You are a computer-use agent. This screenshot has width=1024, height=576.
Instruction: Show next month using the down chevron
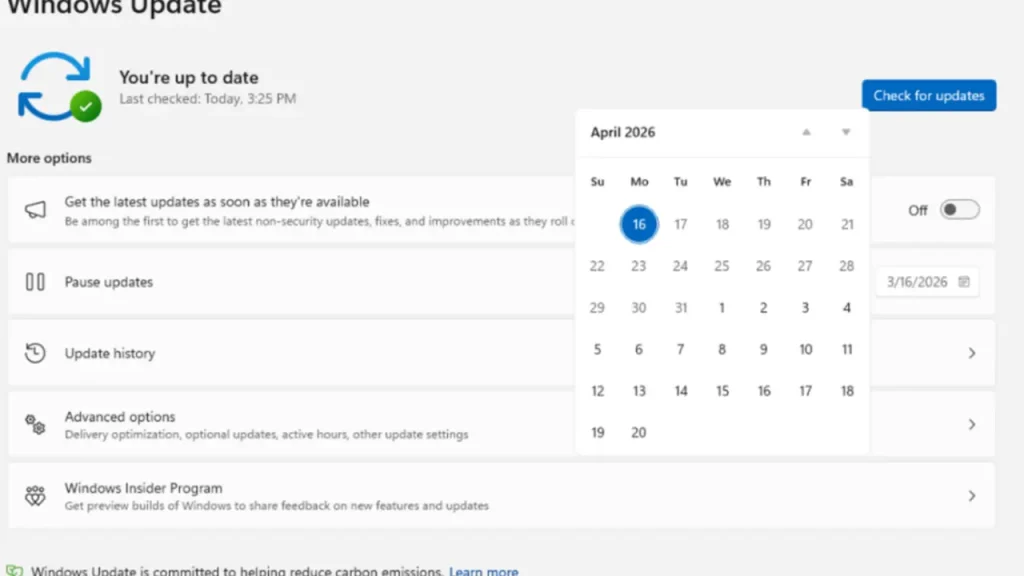coord(845,131)
